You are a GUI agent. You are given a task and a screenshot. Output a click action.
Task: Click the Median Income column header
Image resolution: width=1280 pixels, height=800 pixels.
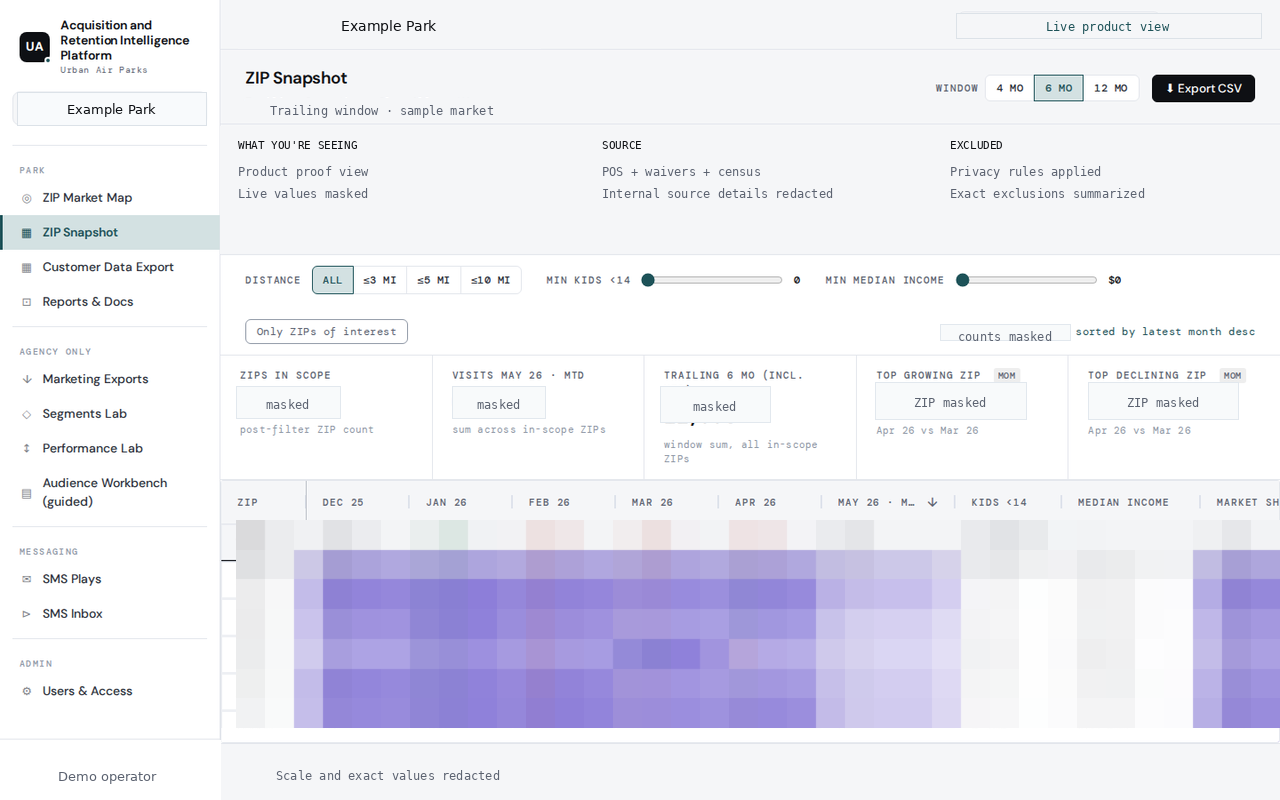click(x=1123, y=502)
